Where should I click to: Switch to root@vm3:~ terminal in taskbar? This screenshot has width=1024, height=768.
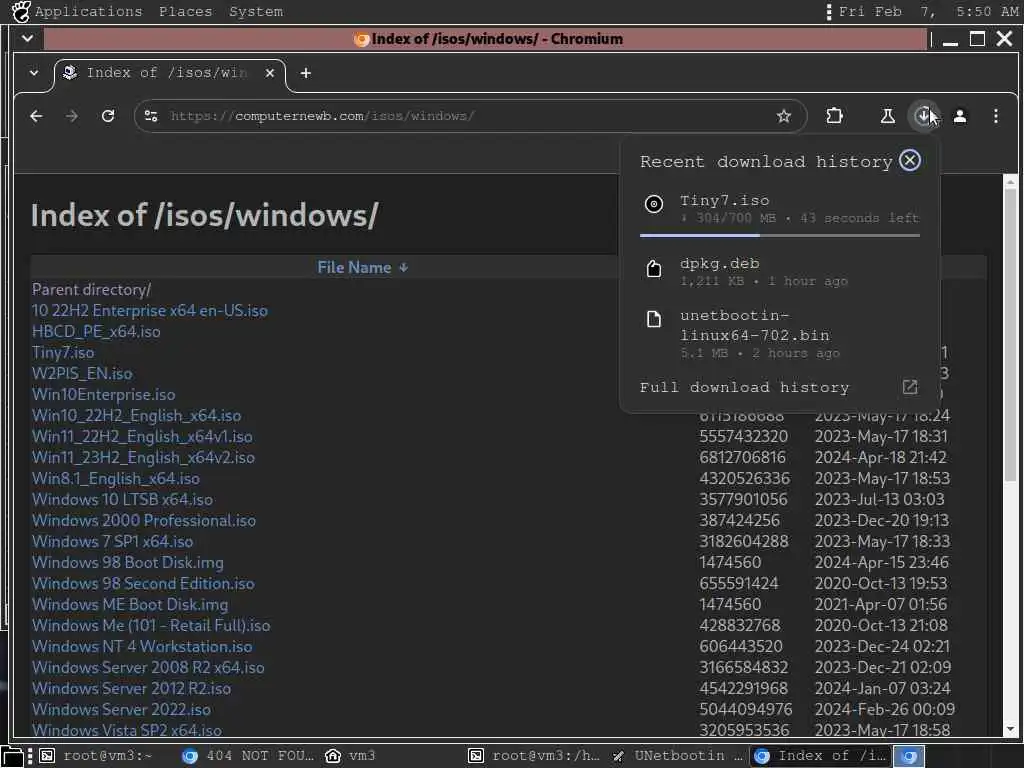(97, 756)
